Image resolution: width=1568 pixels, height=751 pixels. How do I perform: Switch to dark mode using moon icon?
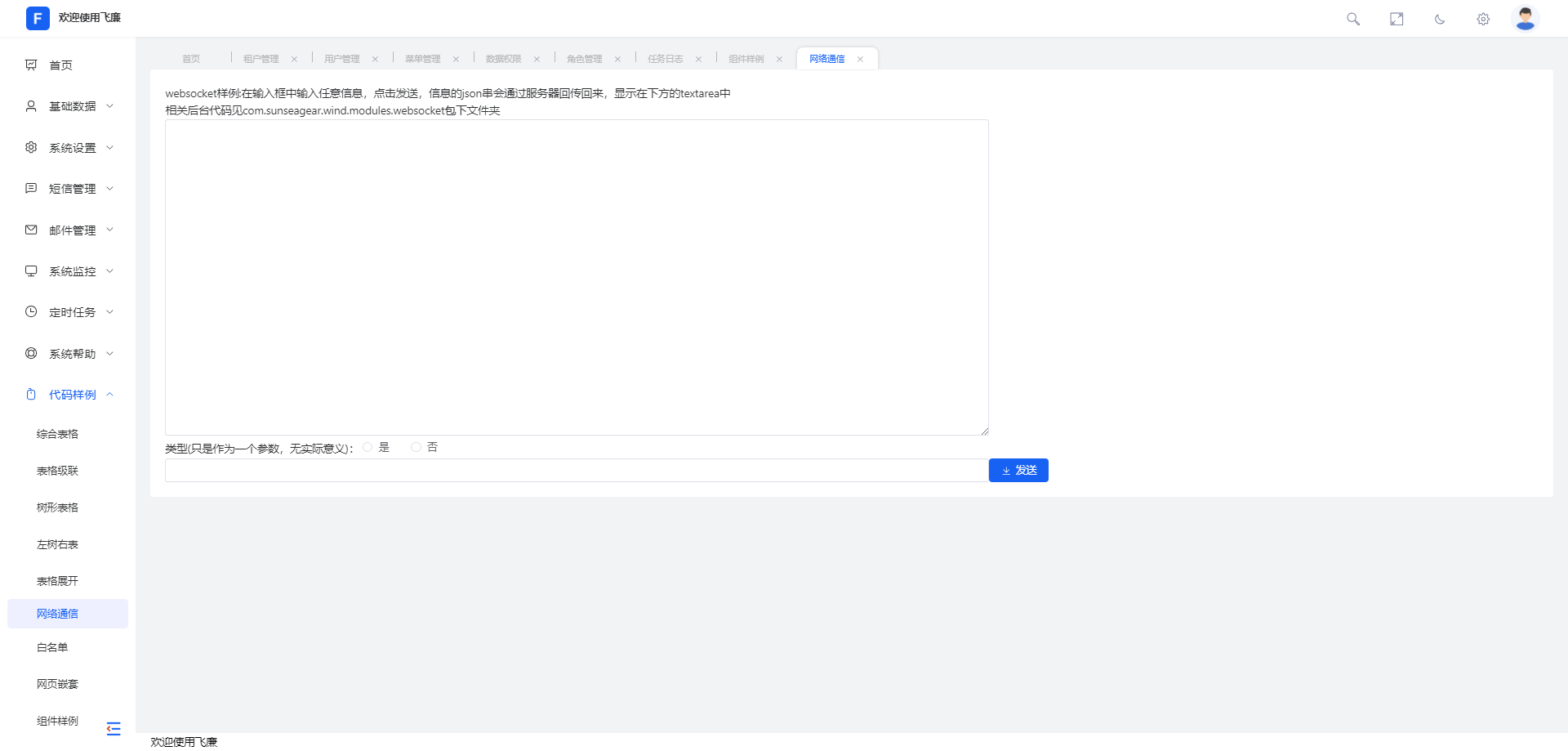click(1440, 19)
